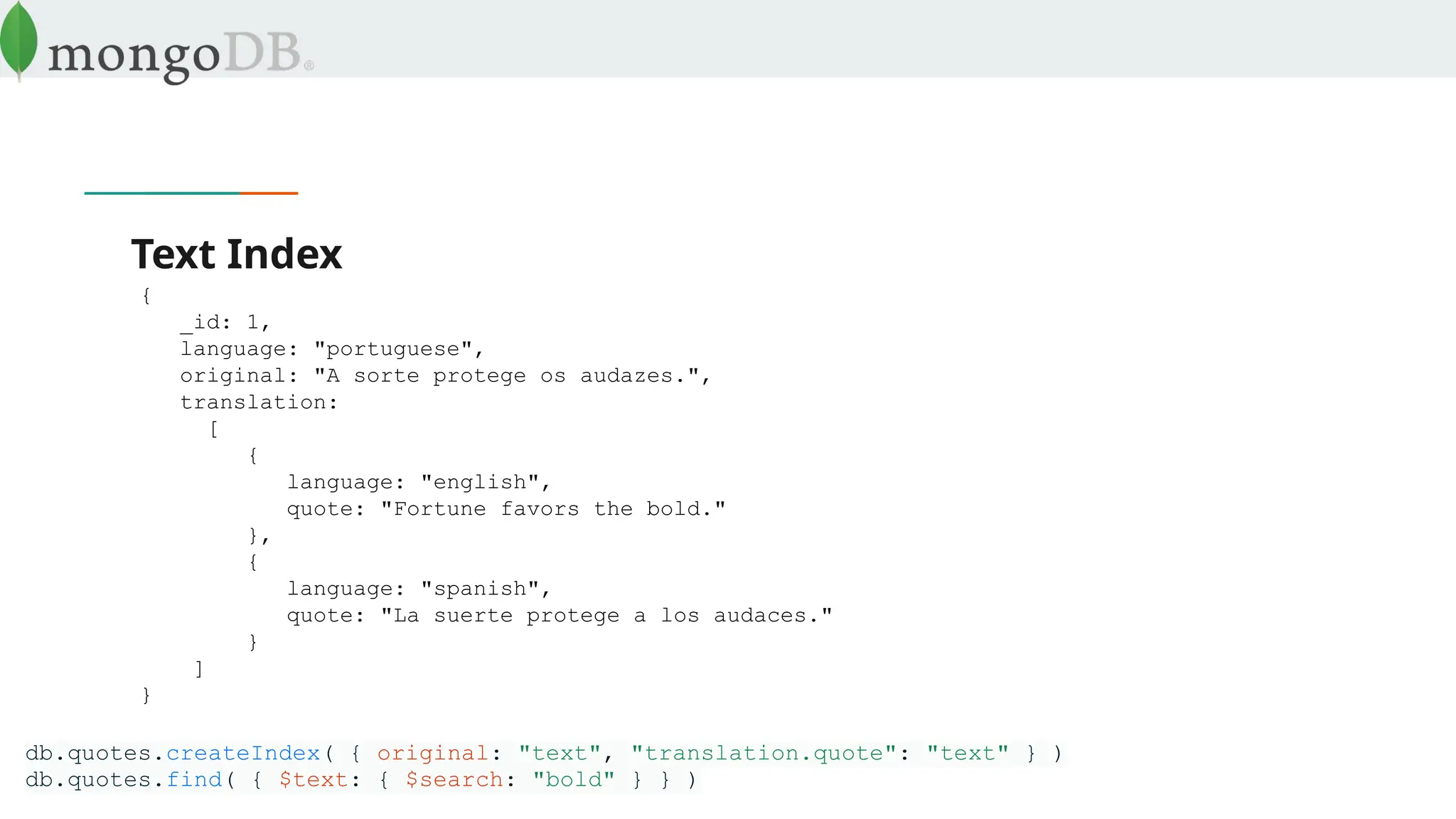The image size is (1456, 819).
Task: Click the Text Index slide title
Action: [237, 255]
